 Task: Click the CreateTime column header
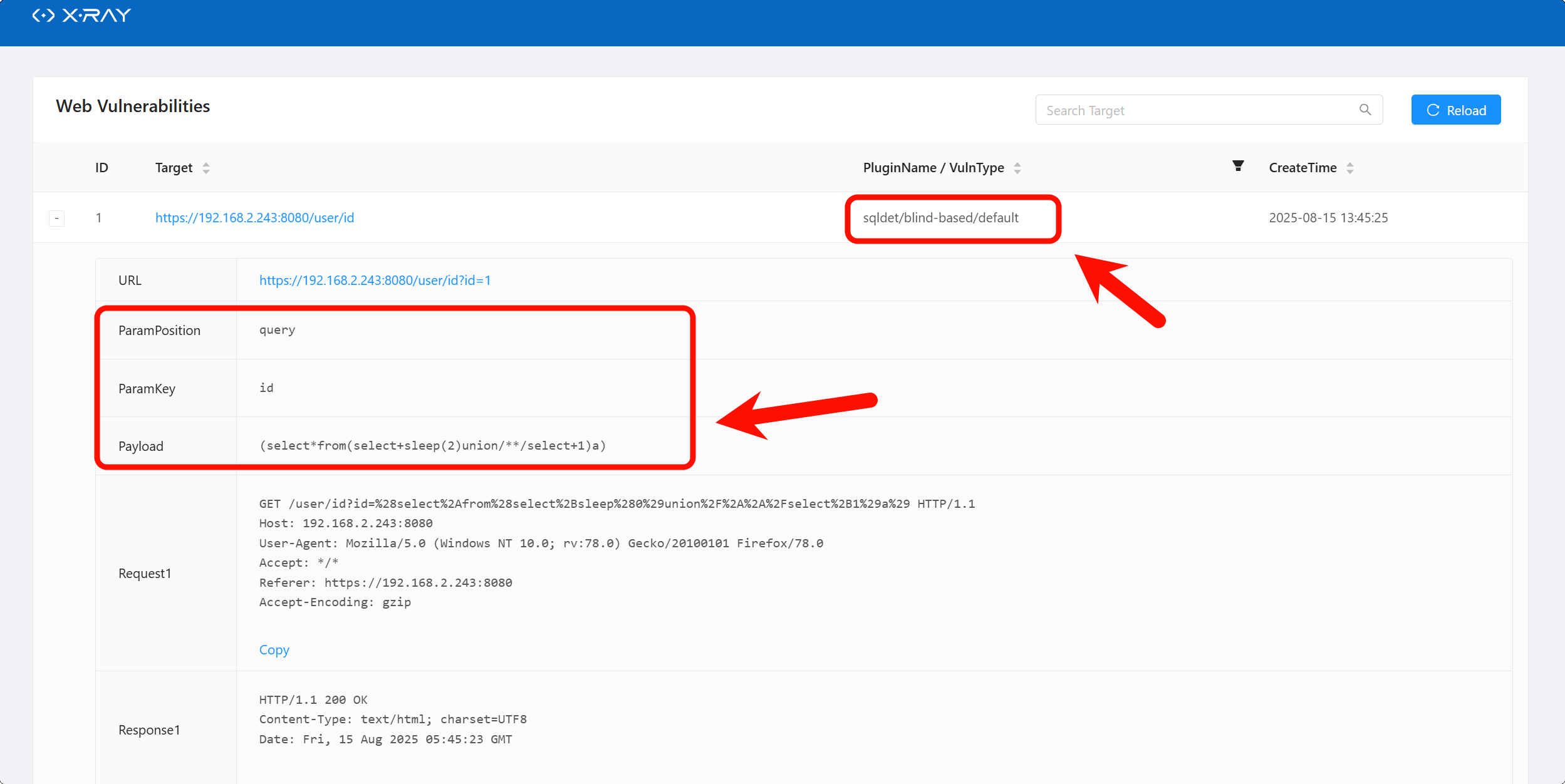(1302, 168)
